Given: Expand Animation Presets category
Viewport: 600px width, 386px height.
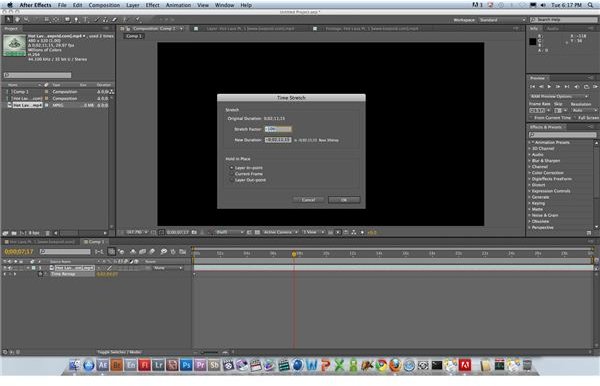Looking at the screenshot, I should pyautogui.click(x=530, y=142).
